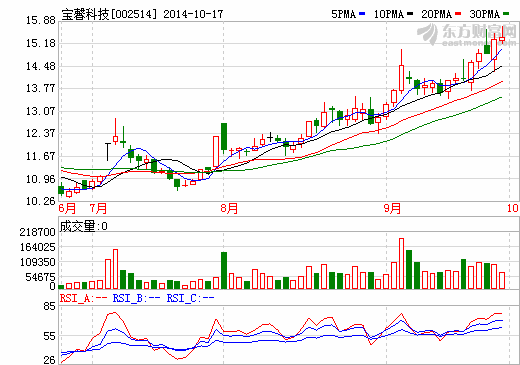Click the 164025 volume axis label

pos(37,247)
